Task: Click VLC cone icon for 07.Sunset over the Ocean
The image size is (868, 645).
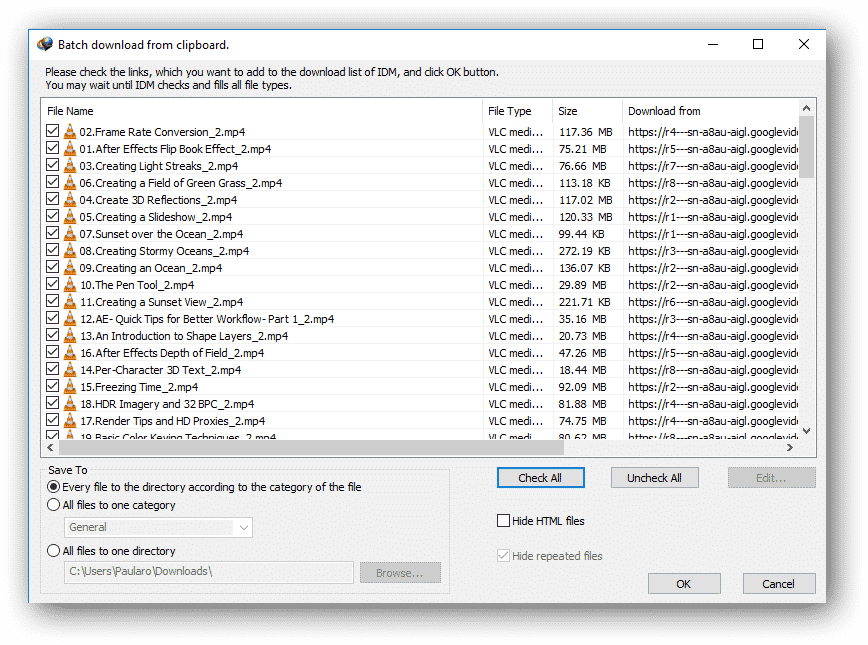Action: pyautogui.click(x=70, y=234)
